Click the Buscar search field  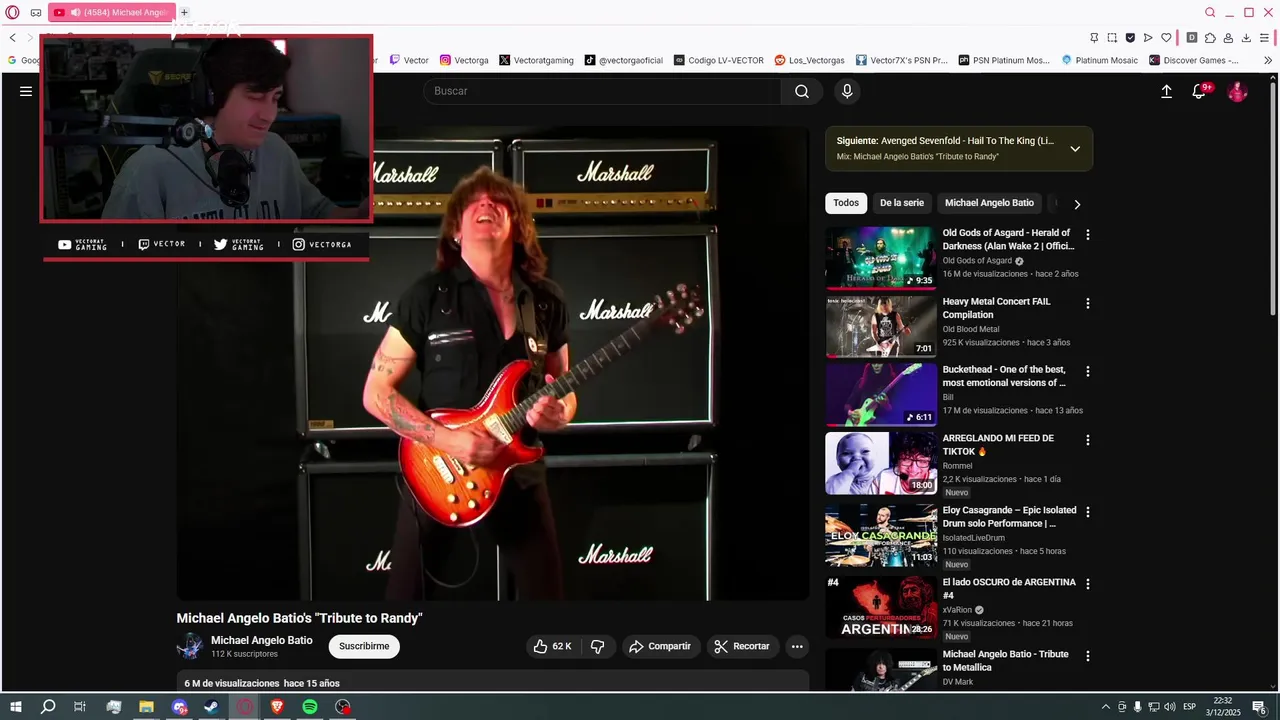pos(602,91)
